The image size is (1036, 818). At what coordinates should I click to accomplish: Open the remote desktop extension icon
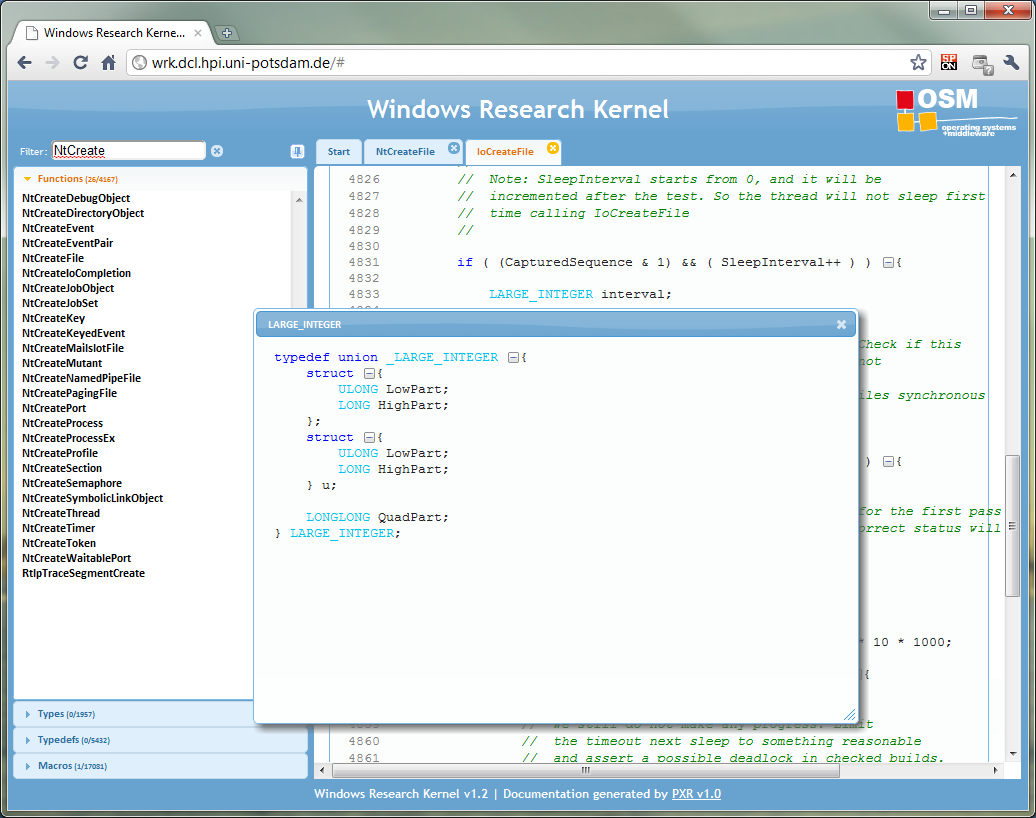coord(982,63)
